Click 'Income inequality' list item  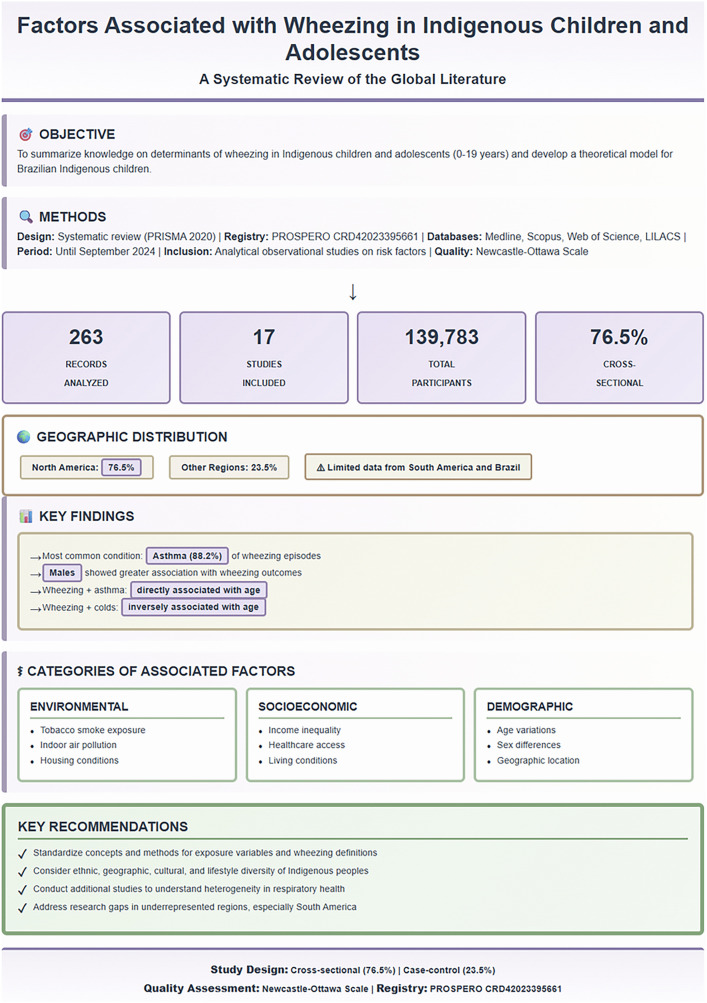(305, 730)
